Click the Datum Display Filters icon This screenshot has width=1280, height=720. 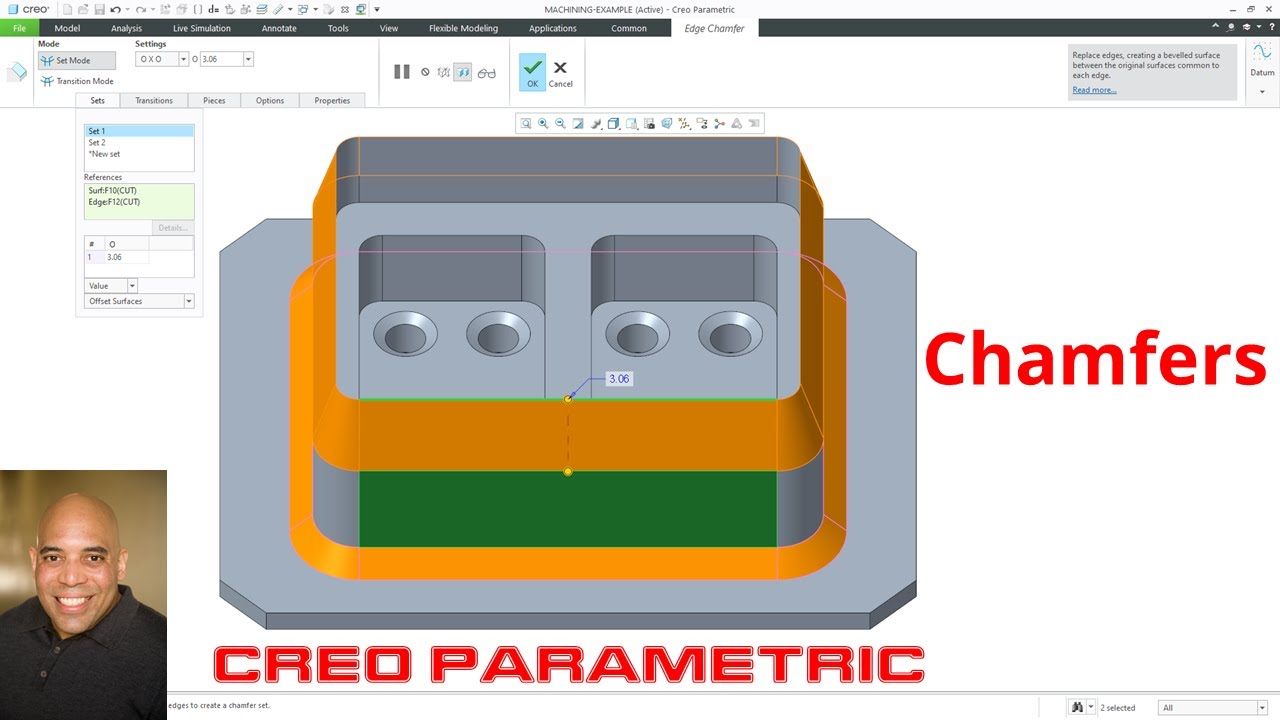[x=684, y=124]
